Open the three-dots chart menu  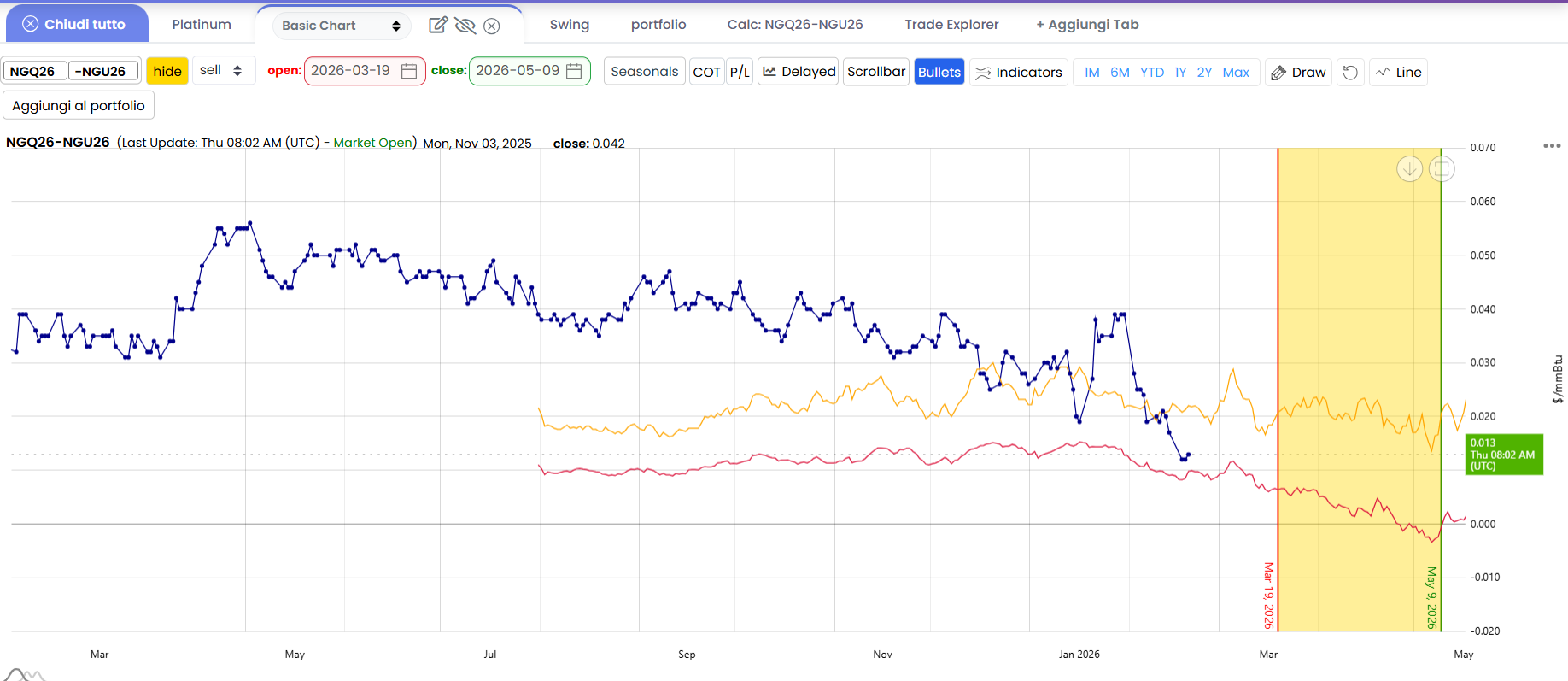pyautogui.click(x=1552, y=146)
